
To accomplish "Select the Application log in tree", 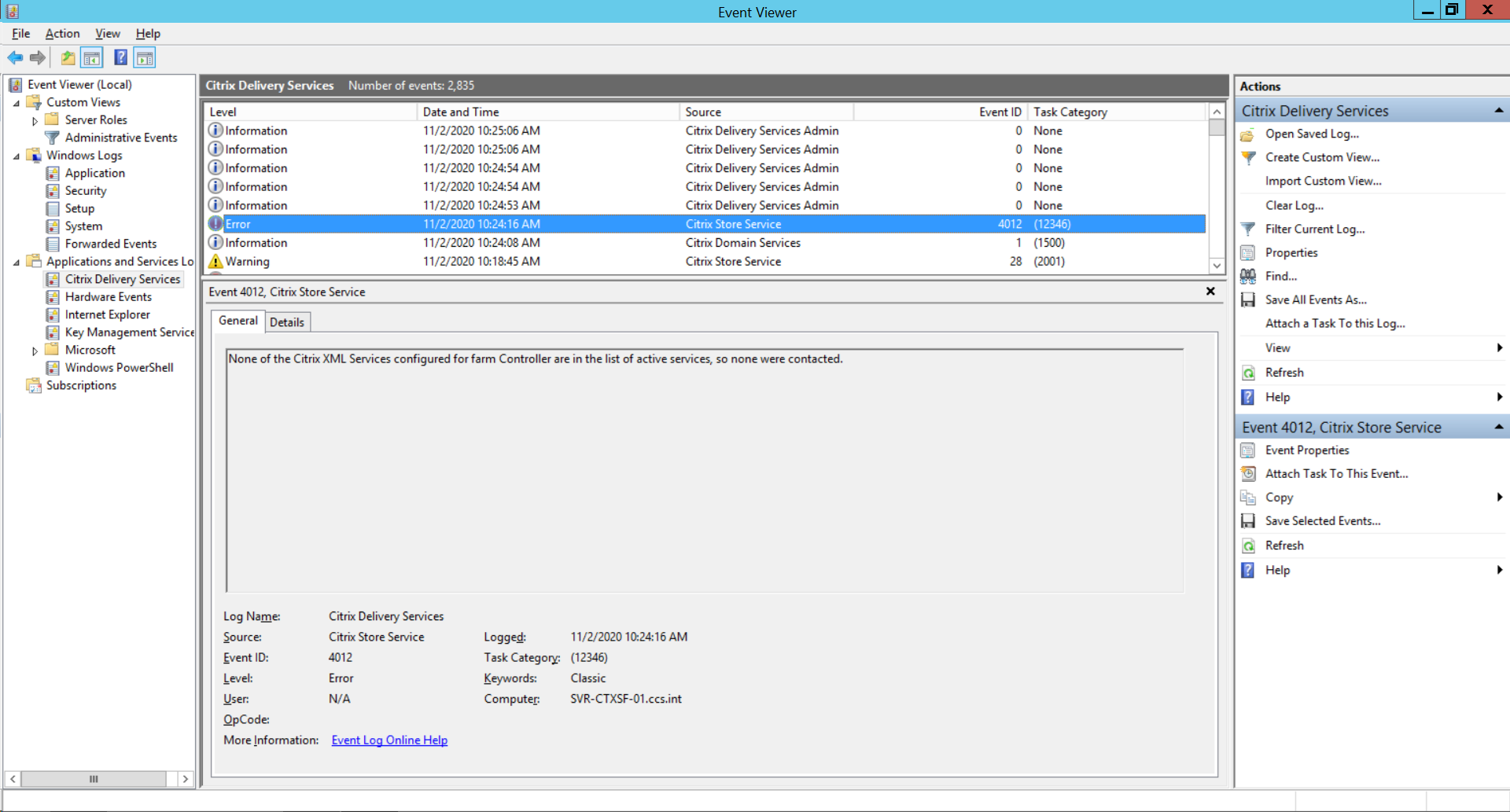I will click(x=95, y=173).
